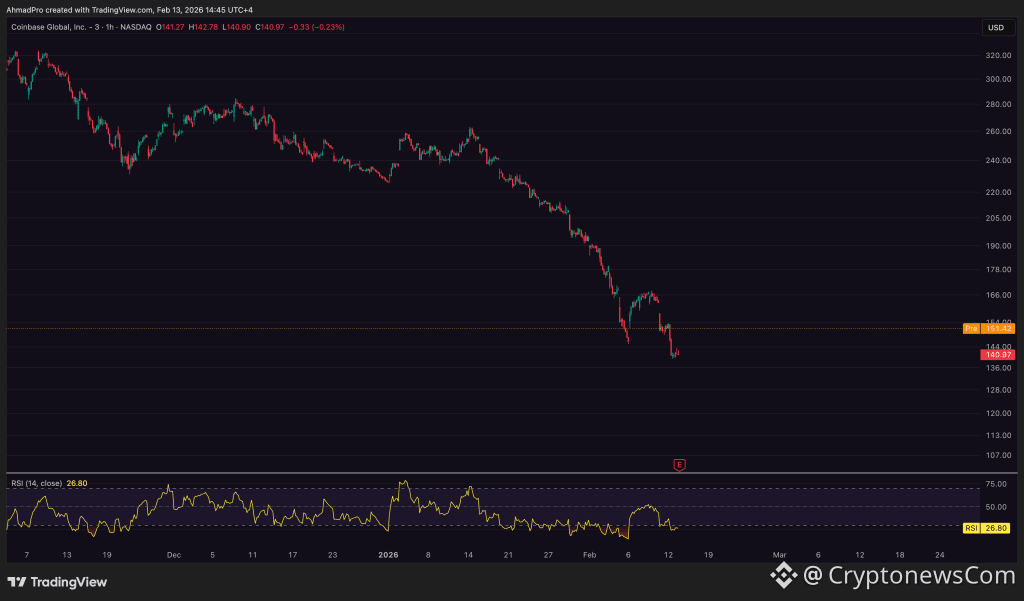1024x601 pixels.
Task: Click the 107.00 price axis label
Action: 998,455
